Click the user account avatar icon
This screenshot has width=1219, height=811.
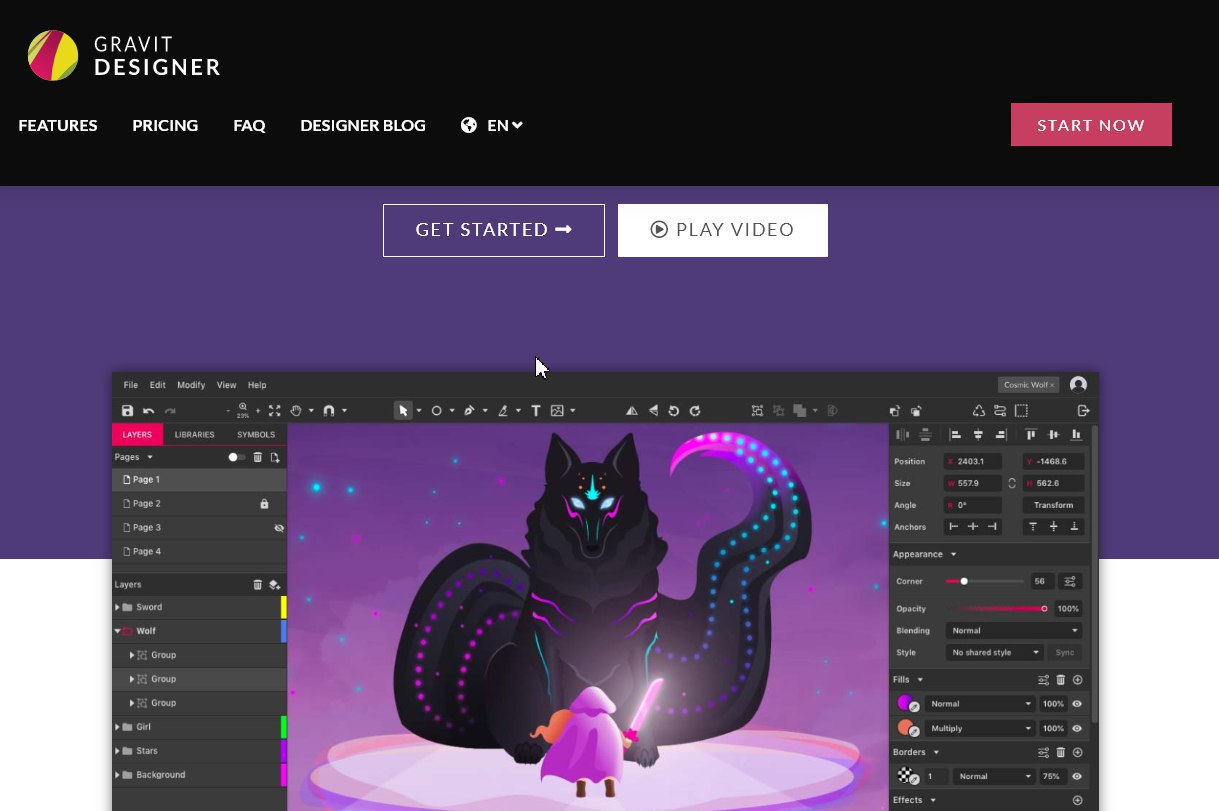click(1078, 385)
